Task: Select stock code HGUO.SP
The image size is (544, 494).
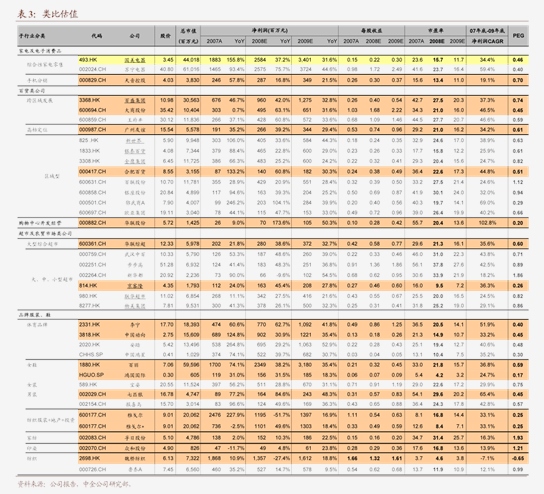Action: tap(91, 375)
